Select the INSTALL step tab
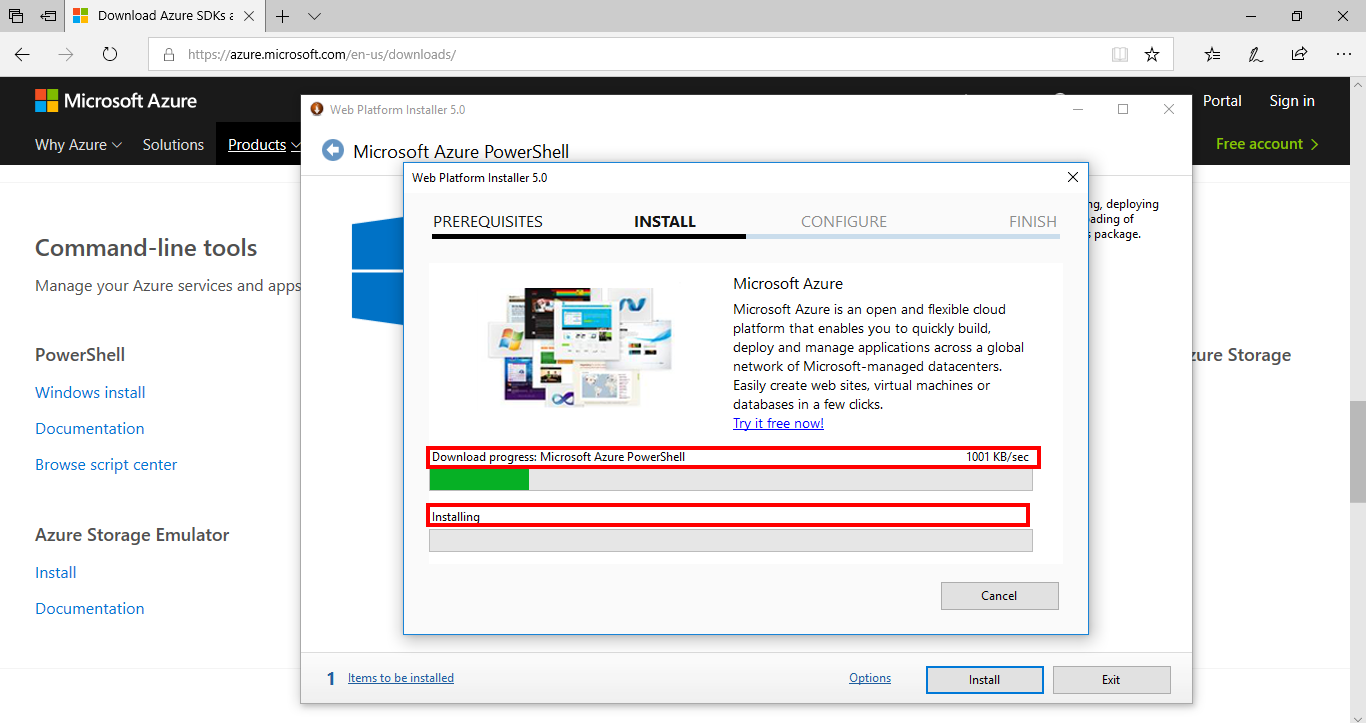 tap(665, 222)
